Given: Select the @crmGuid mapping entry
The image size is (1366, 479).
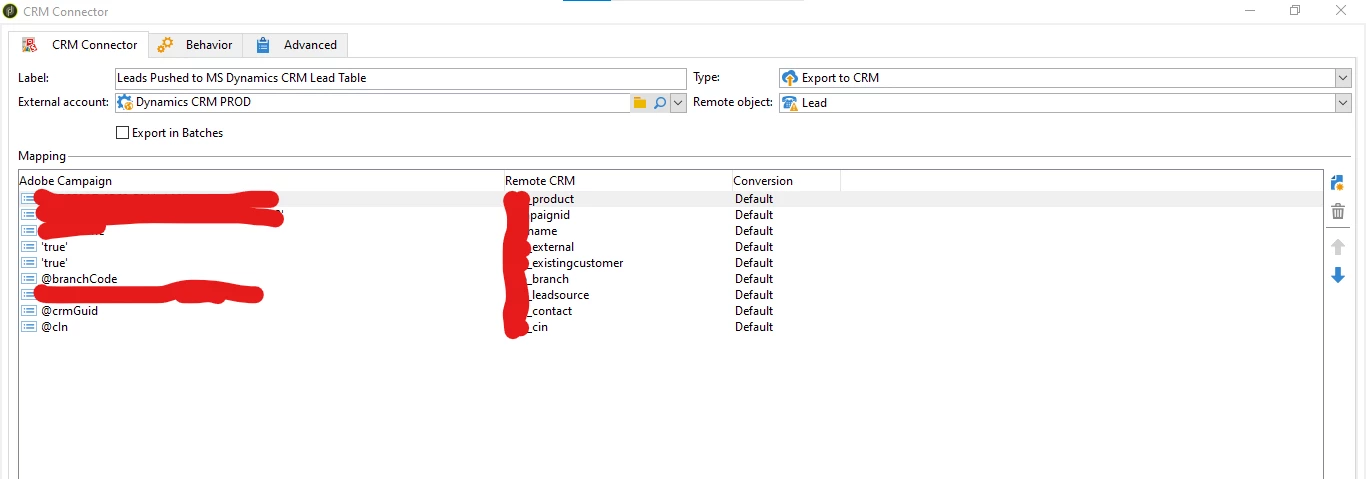Looking at the screenshot, I should click(69, 311).
